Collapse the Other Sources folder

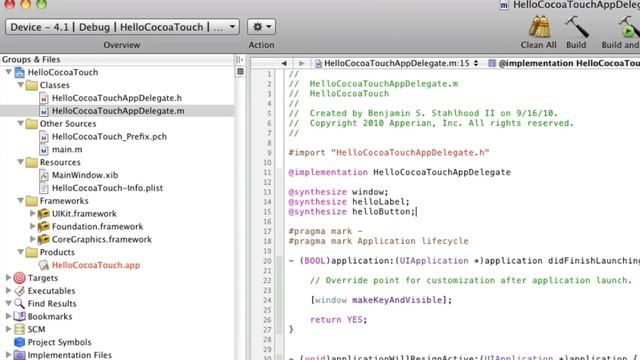[20, 123]
